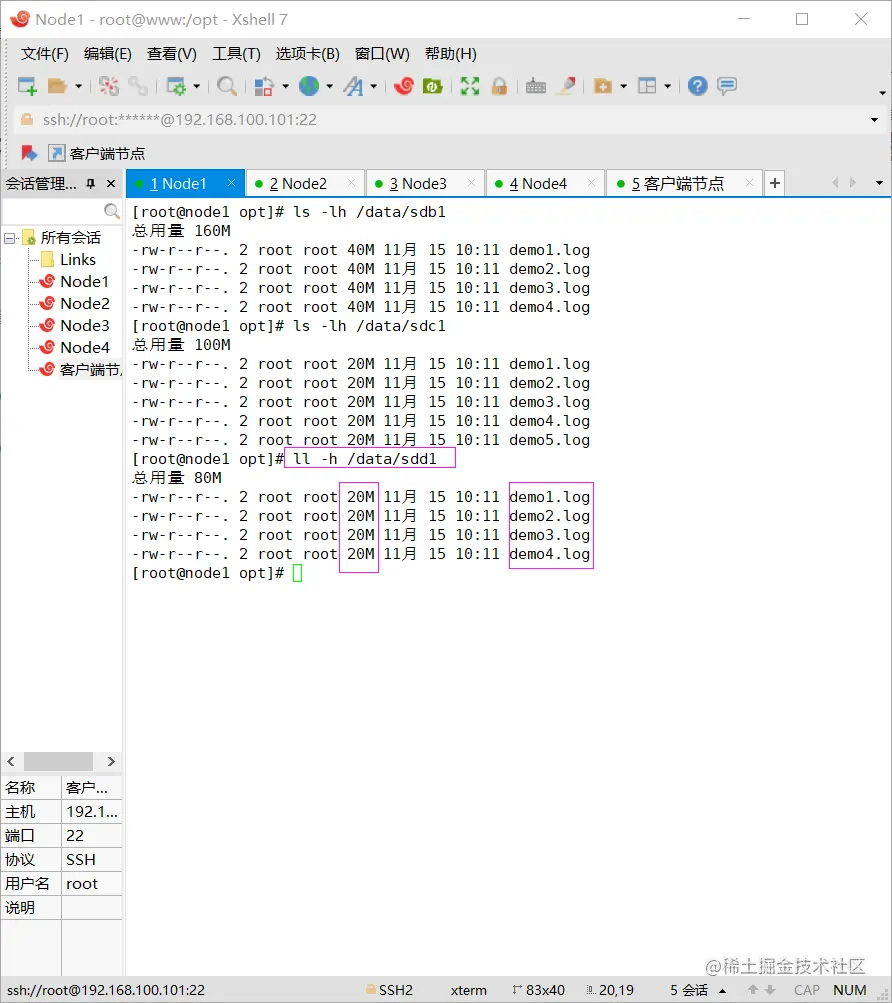This screenshot has height=1003, width=892.
Task: Click the color scheme icon
Action: click(264, 86)
